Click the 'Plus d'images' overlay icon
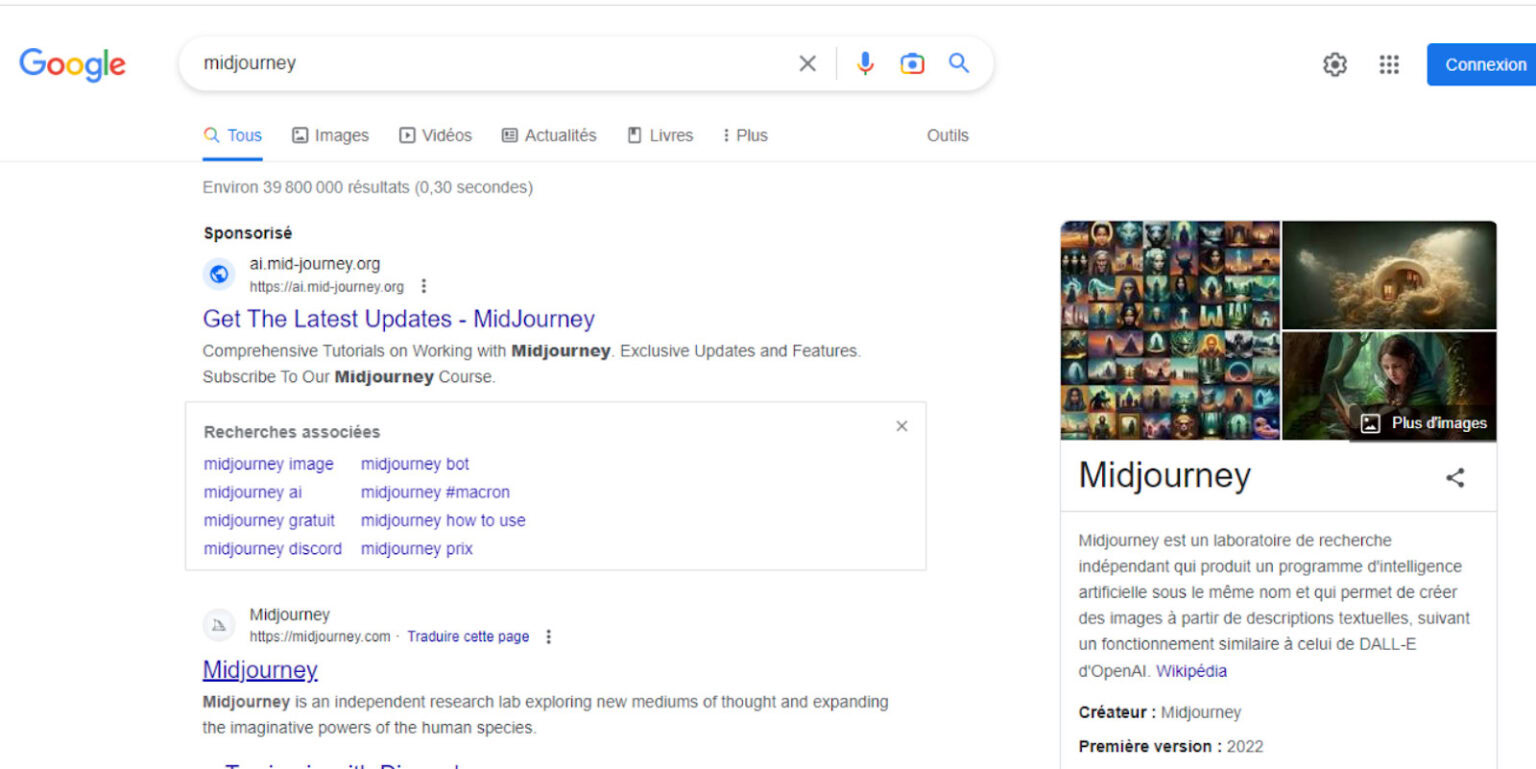The width and height of the screenshot is (1536, 769). [x=1423, y=423]
